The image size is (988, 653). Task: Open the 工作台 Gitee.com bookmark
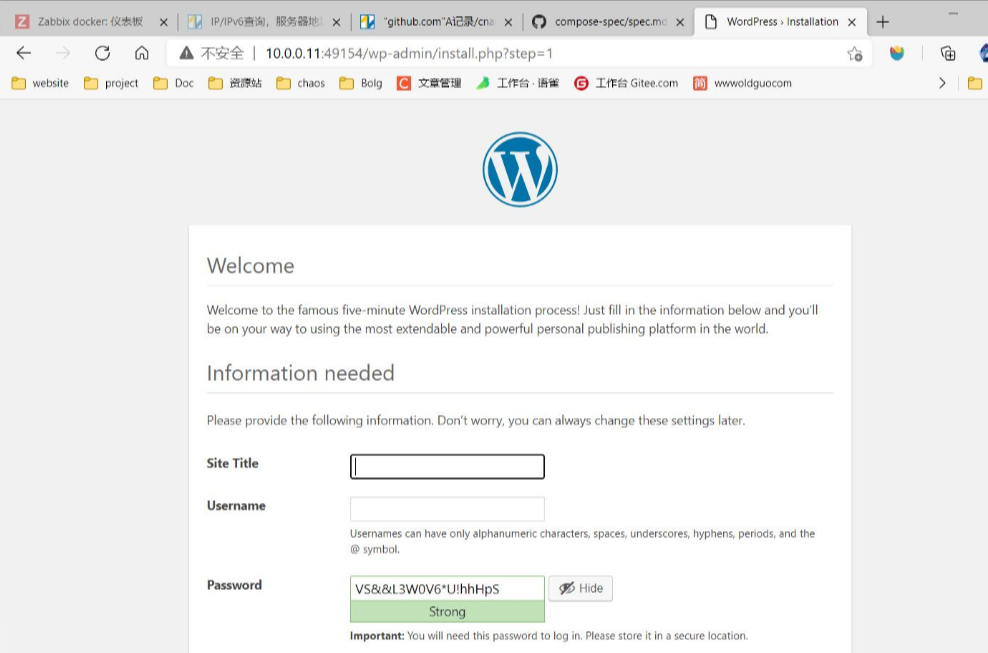pos(626,83)
